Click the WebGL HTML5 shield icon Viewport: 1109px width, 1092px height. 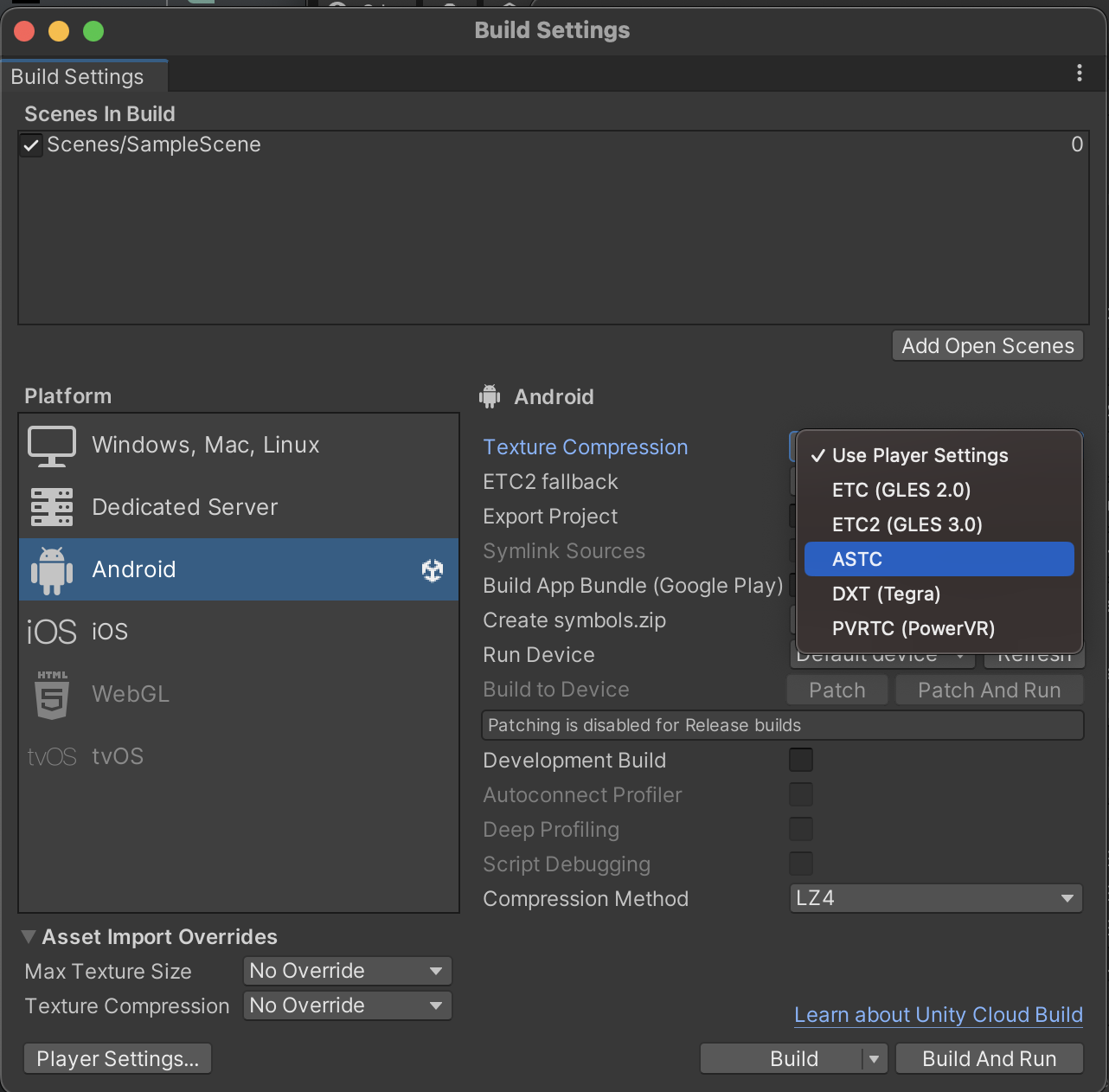point(52,695)
